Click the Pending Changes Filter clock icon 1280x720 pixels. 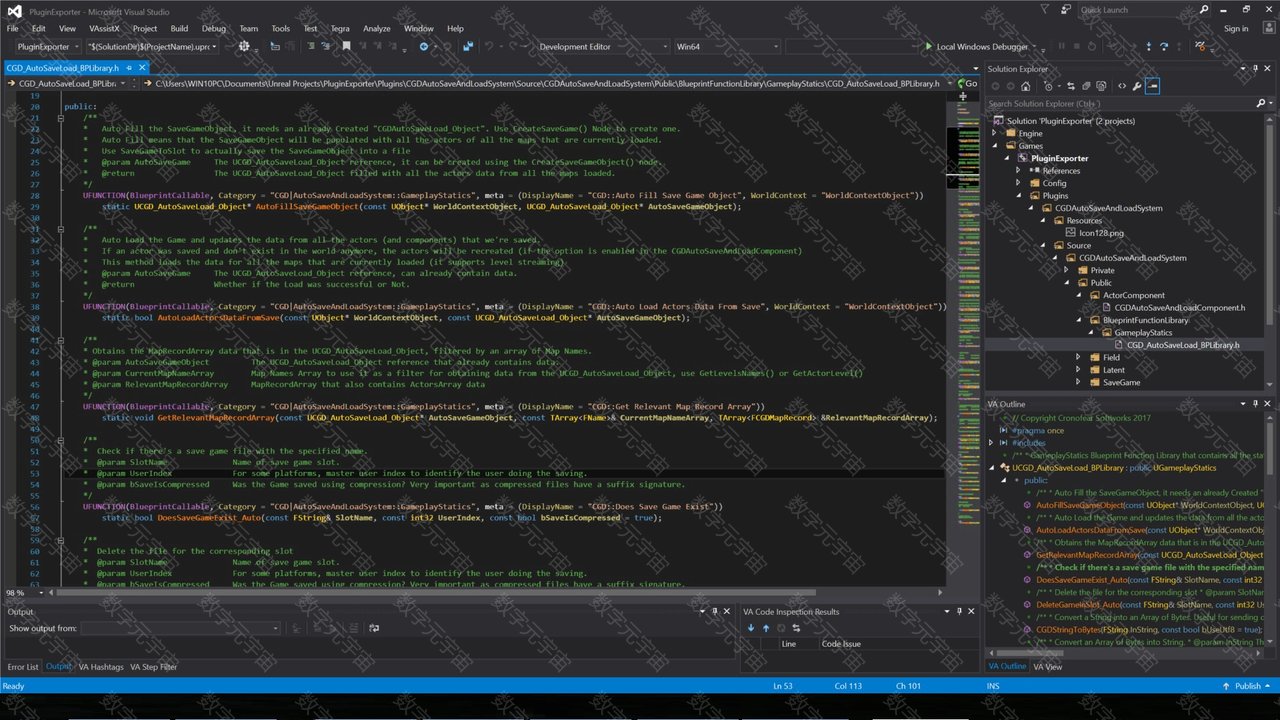(x=1047, y=86)
